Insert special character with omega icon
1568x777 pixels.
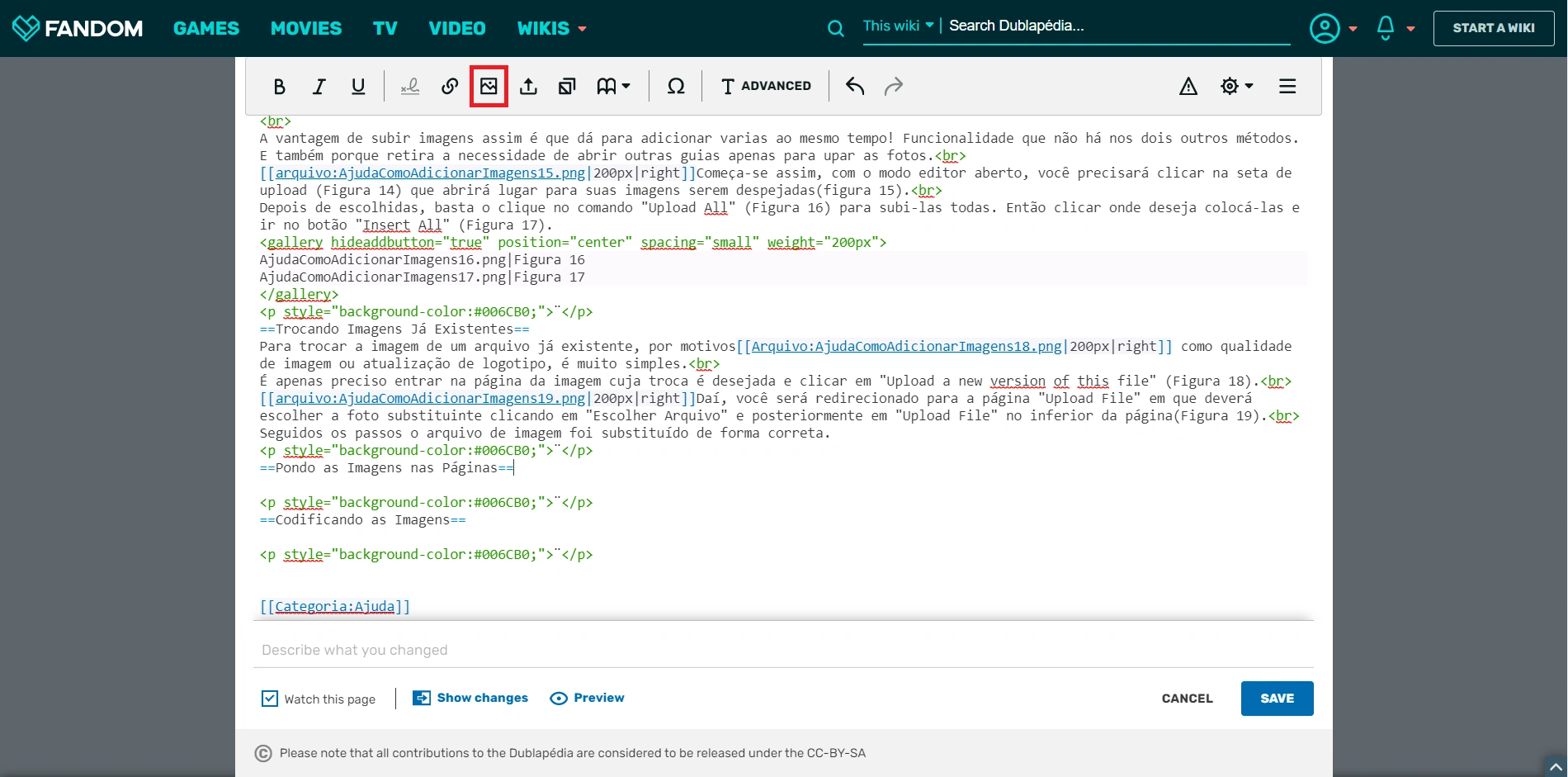(x=676, y=87)
